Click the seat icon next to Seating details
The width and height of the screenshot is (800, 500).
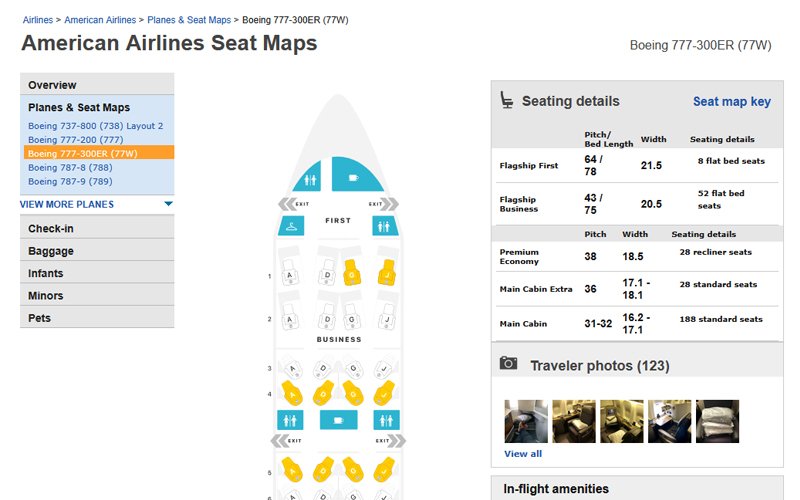507,100
